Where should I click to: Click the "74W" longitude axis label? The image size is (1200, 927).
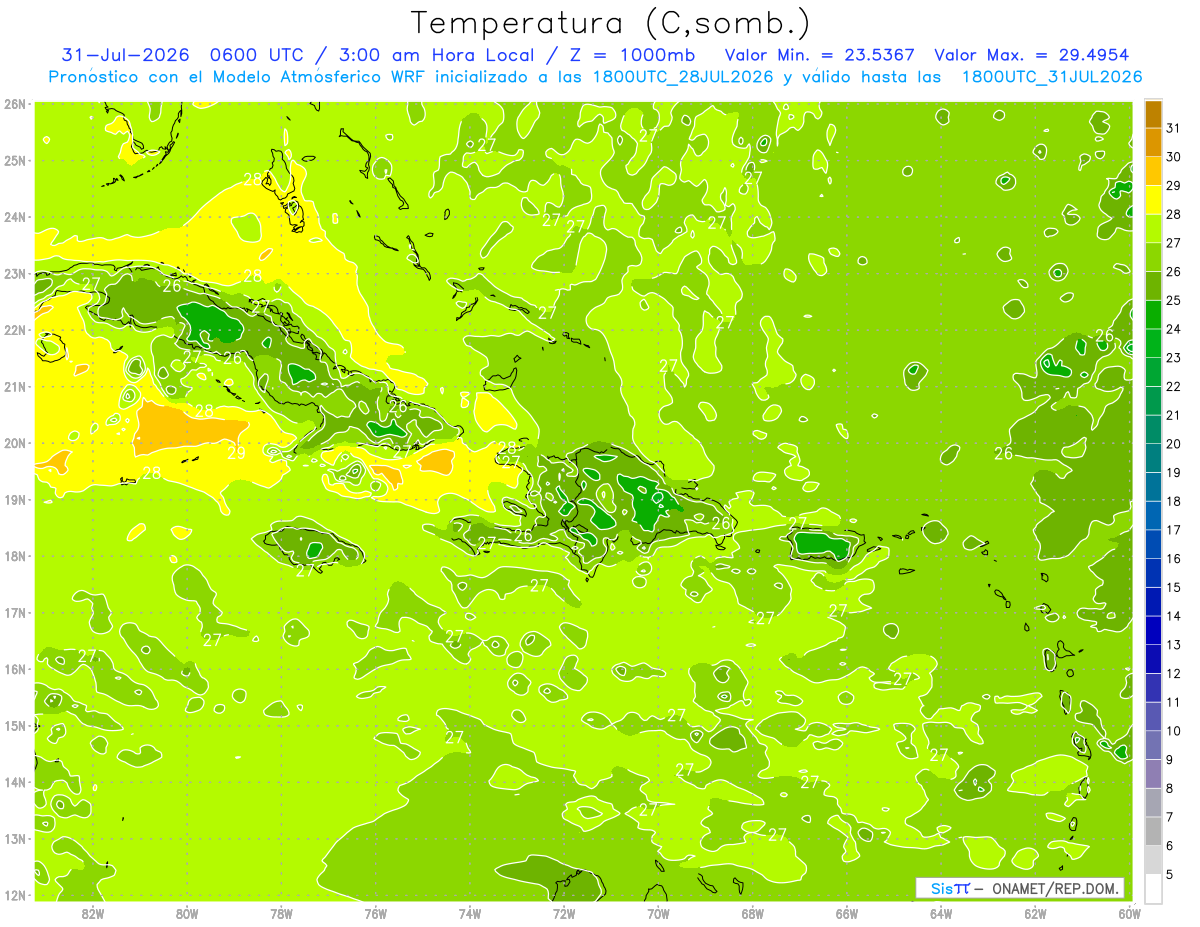[x=469, y=913]
